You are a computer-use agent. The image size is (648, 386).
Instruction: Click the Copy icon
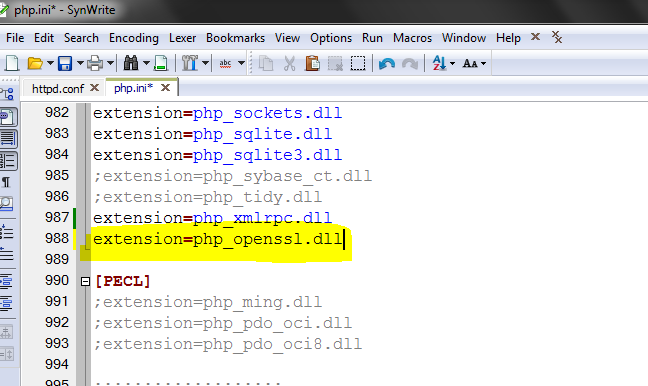click(x=266, y=63)
